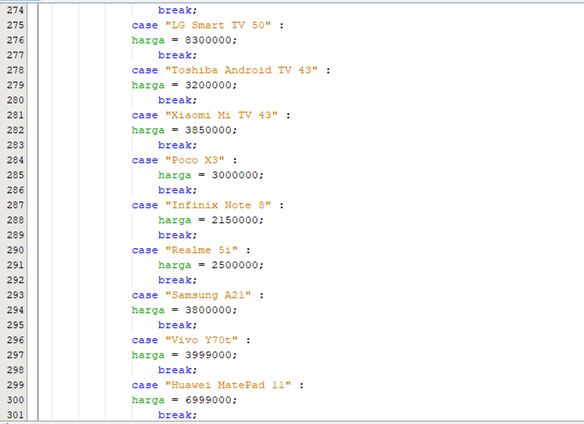Click the "Vivo Y70t" string
The height and width of the screenshot is (424, 584).
tap(201, 340)
